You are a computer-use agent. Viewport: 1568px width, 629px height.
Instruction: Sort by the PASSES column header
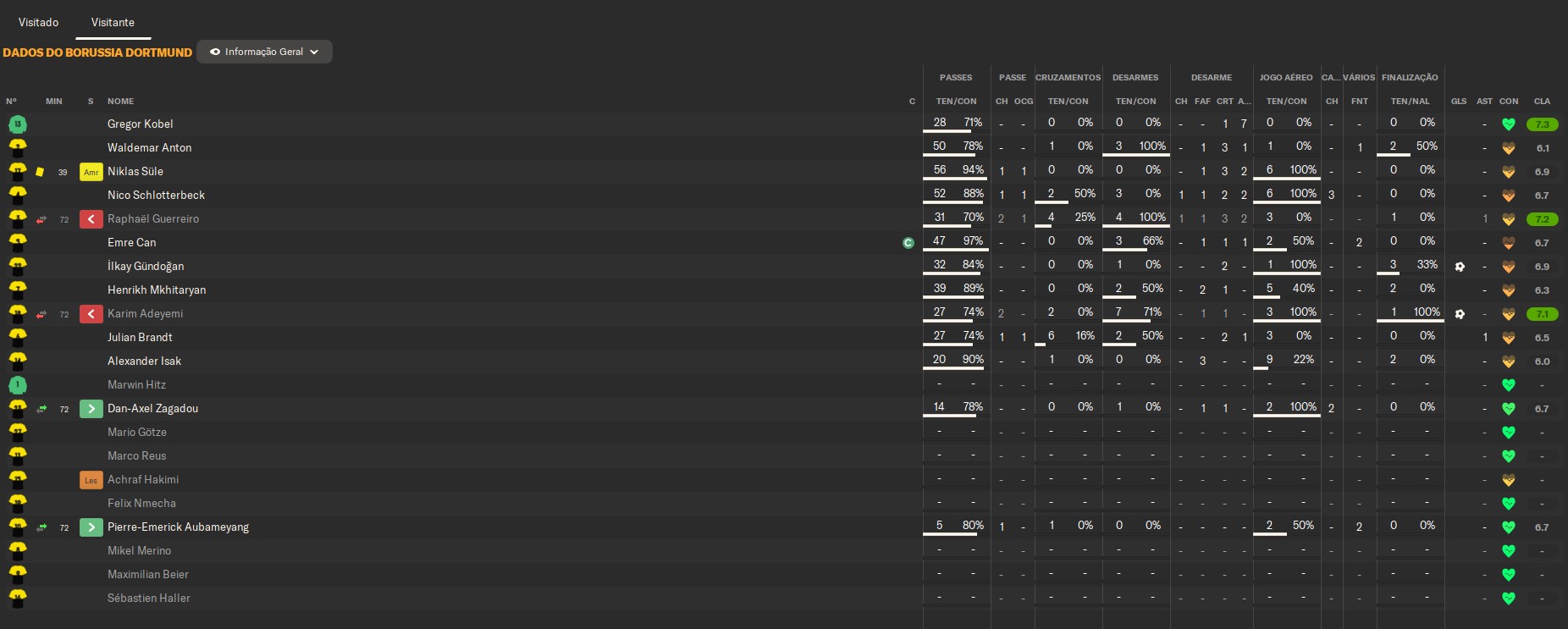(956, 78)
